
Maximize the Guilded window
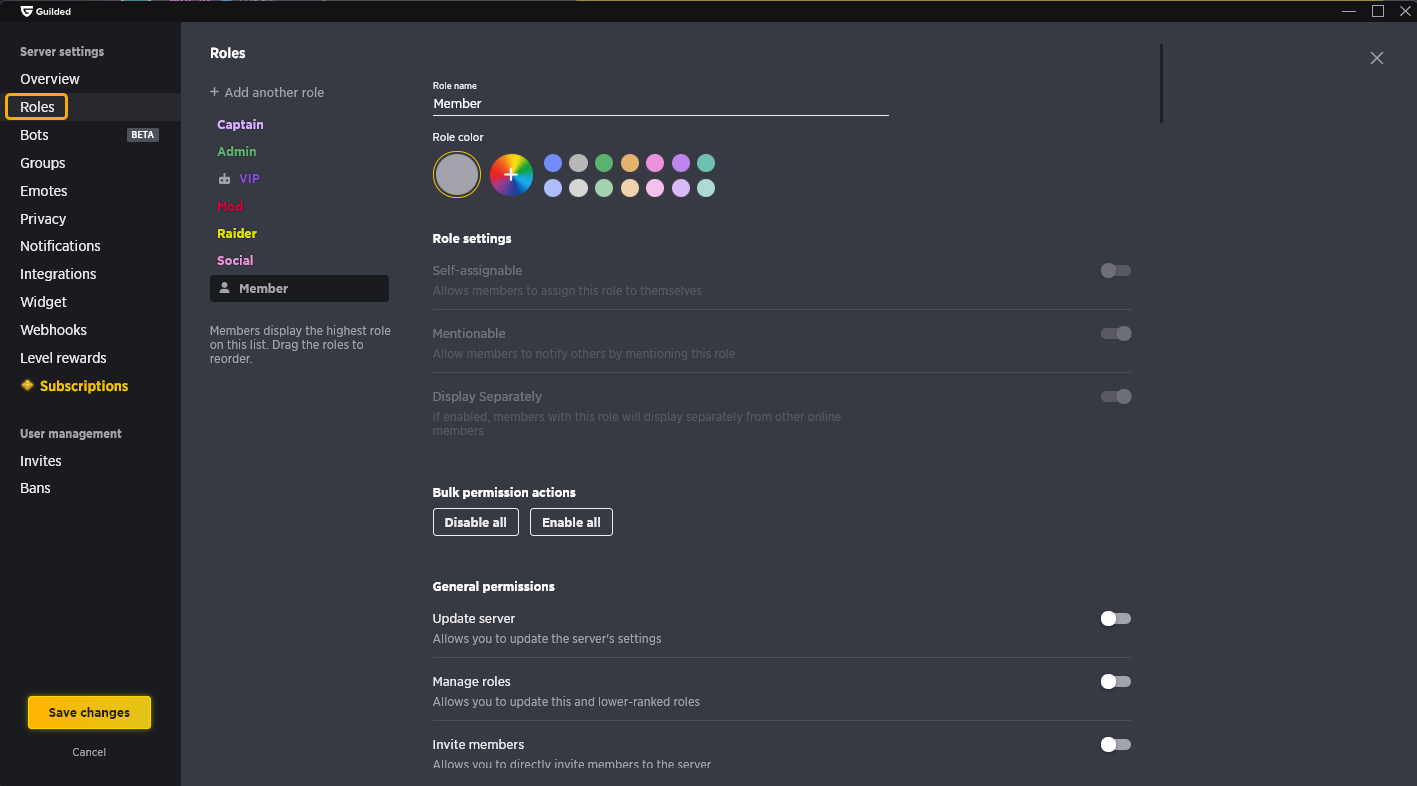1378,11
